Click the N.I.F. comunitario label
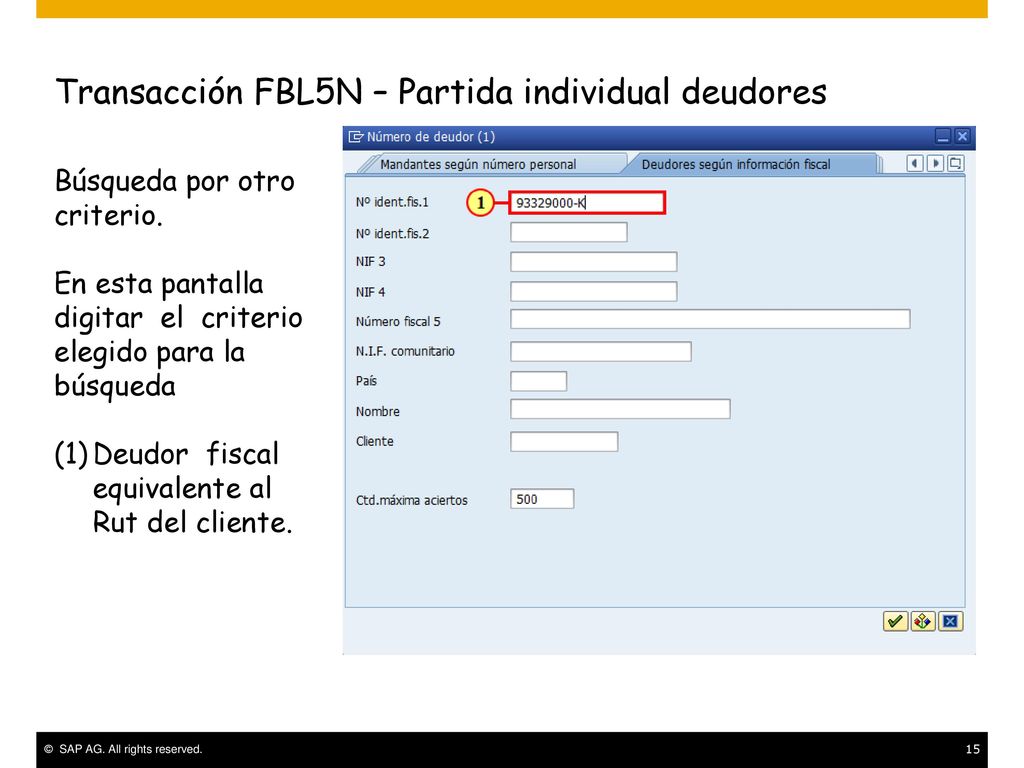 (405, 351)
